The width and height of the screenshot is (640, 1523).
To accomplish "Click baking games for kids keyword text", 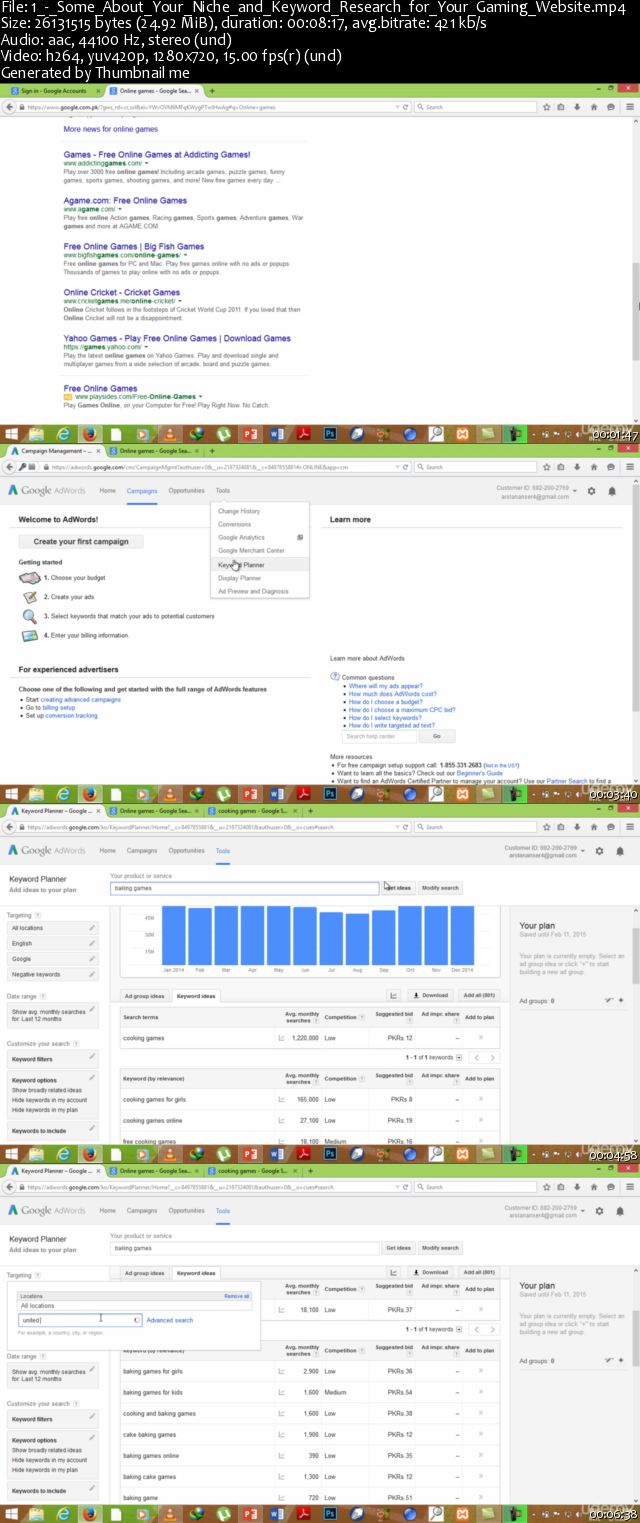I will (x=153, y=1392).
